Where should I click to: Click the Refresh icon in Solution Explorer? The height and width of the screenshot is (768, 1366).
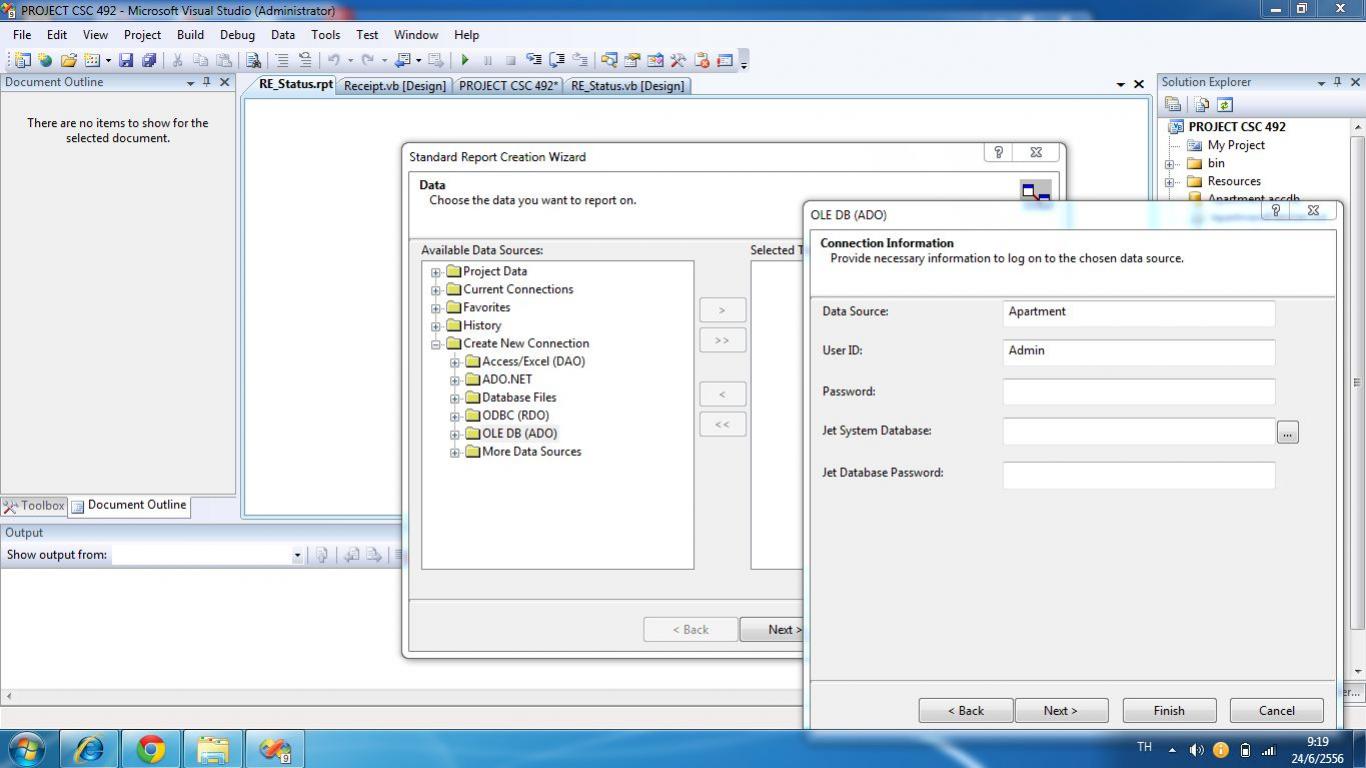point(1224,104)
